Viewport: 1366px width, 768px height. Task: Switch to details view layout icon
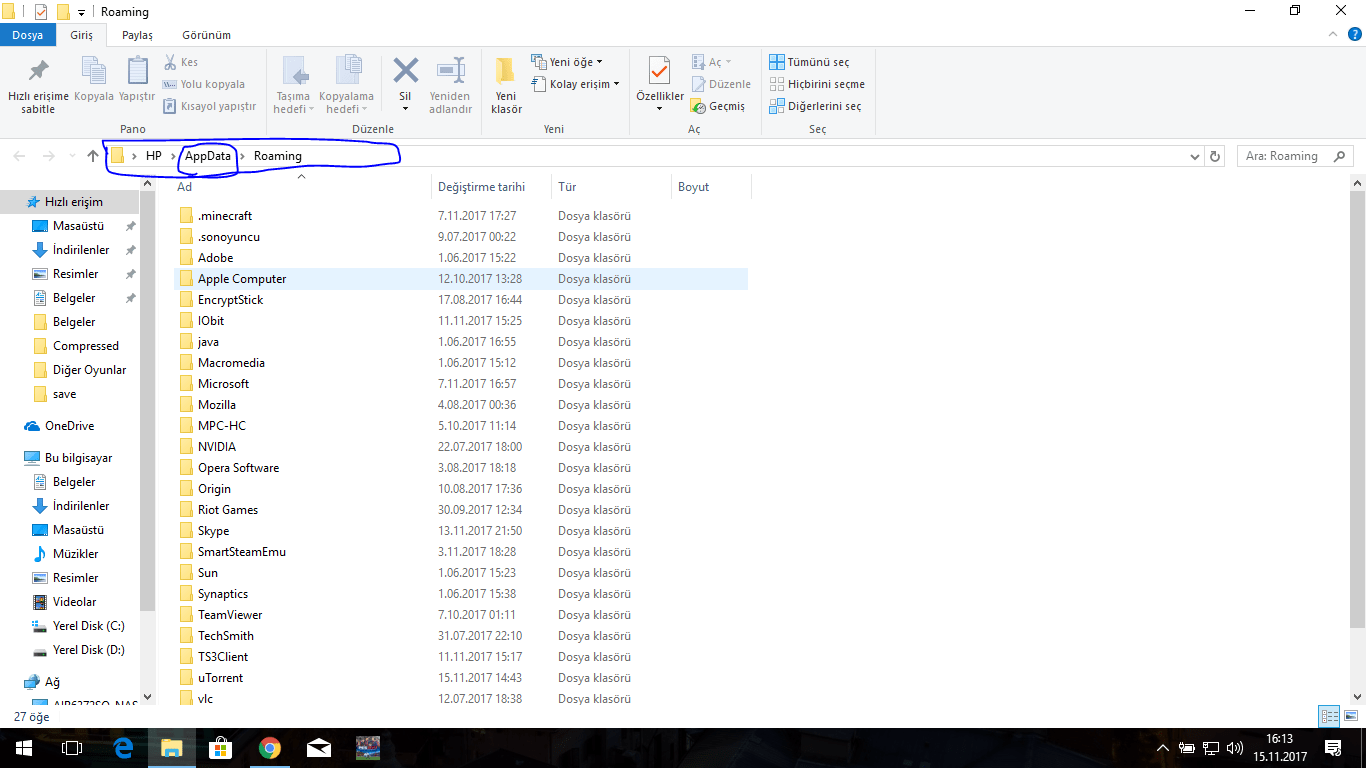point(1329,716)
